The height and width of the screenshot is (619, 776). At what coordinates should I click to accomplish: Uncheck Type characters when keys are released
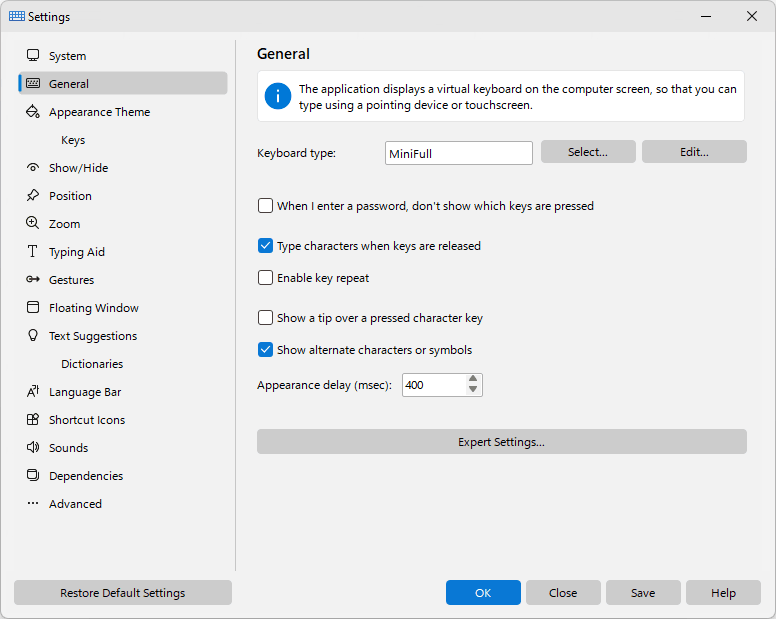point(265,245)
